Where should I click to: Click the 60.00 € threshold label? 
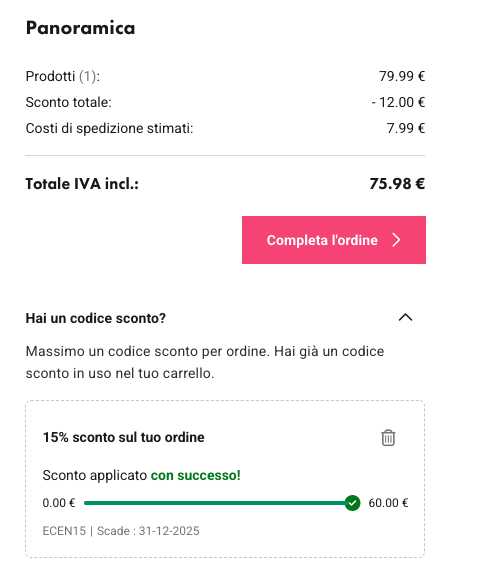tap(388, 503)
